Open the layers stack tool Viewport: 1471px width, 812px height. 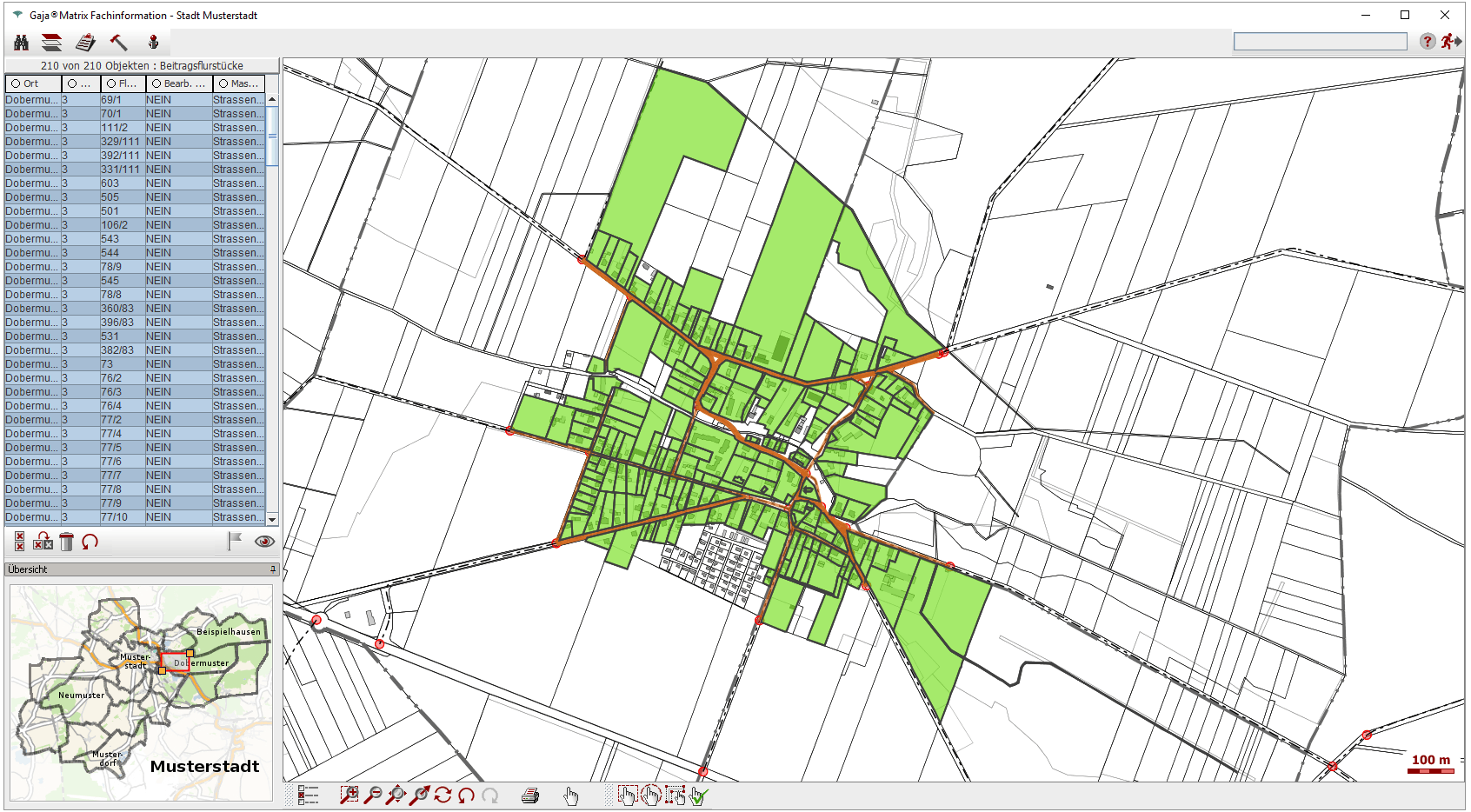point(52,42)
